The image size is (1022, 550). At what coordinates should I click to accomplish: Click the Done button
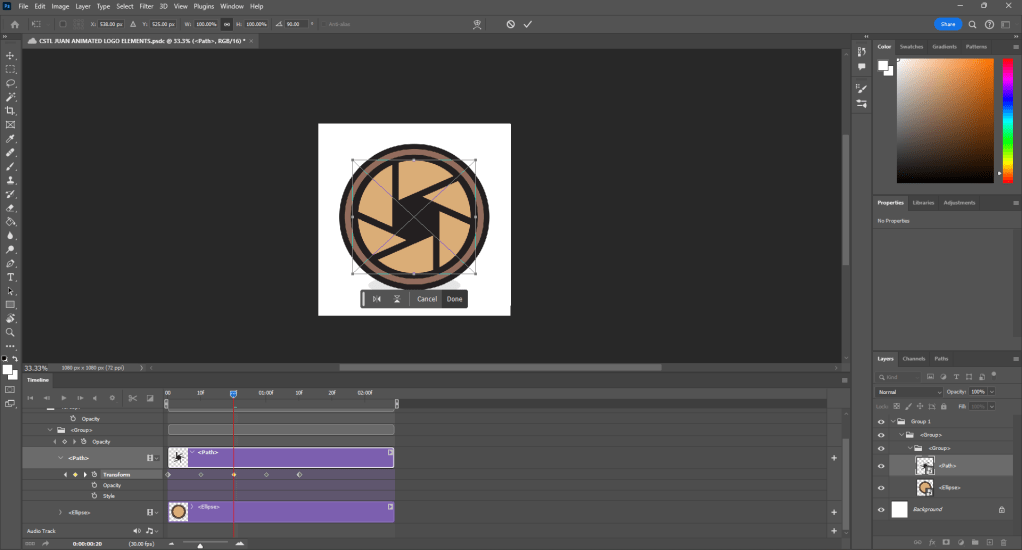(x=454, y=299)
